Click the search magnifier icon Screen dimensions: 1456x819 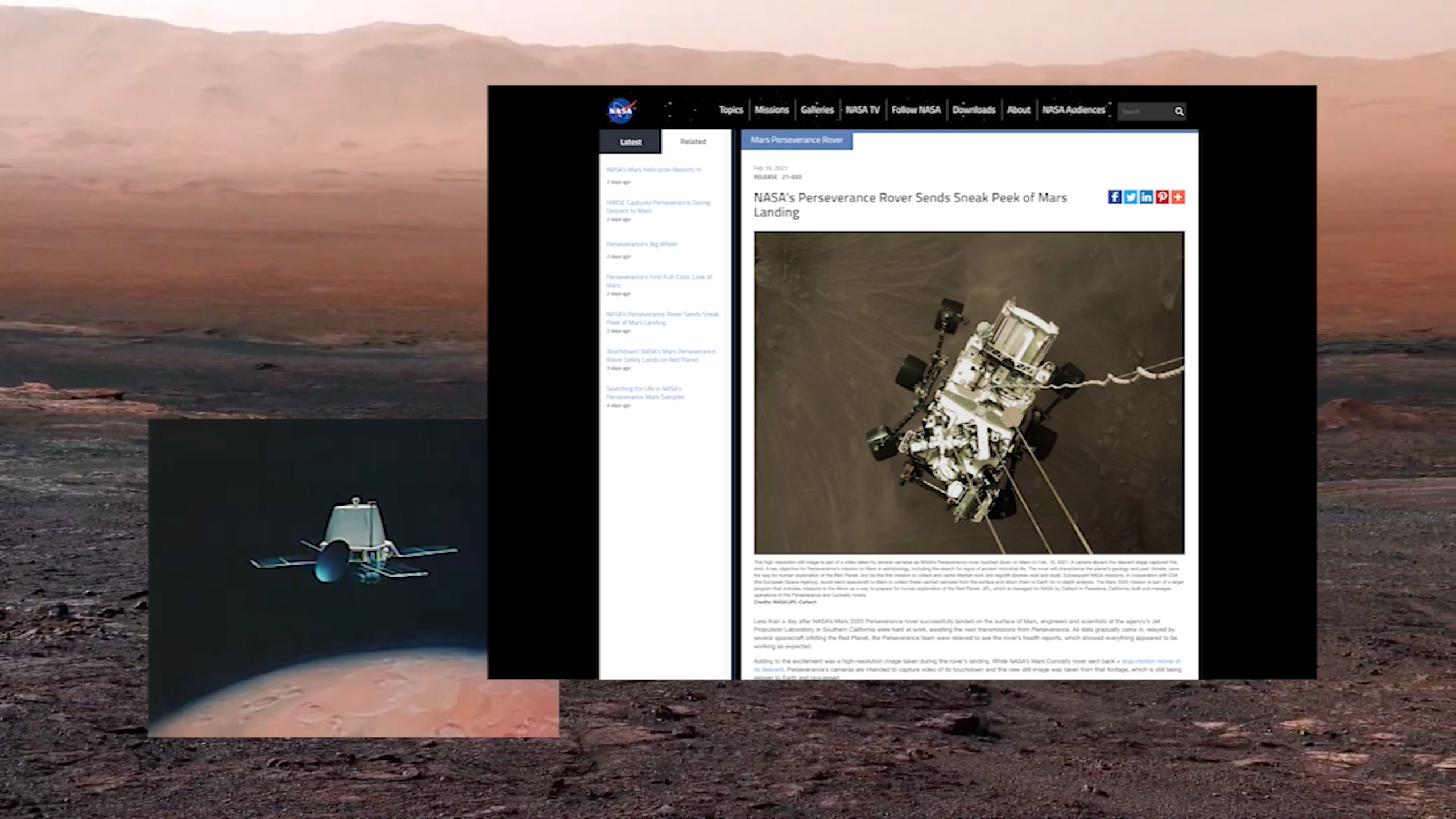click(x=1179, y=111)
